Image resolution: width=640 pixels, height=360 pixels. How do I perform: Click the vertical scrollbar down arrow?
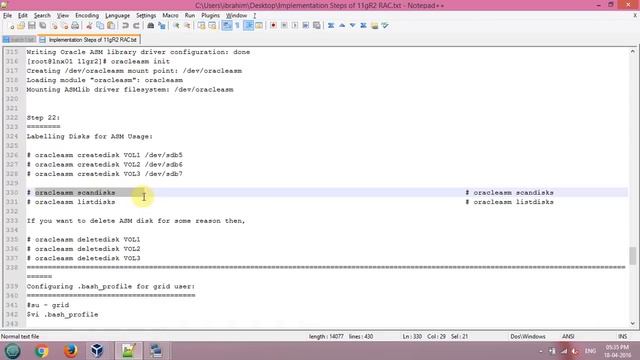tap(632, 324)
